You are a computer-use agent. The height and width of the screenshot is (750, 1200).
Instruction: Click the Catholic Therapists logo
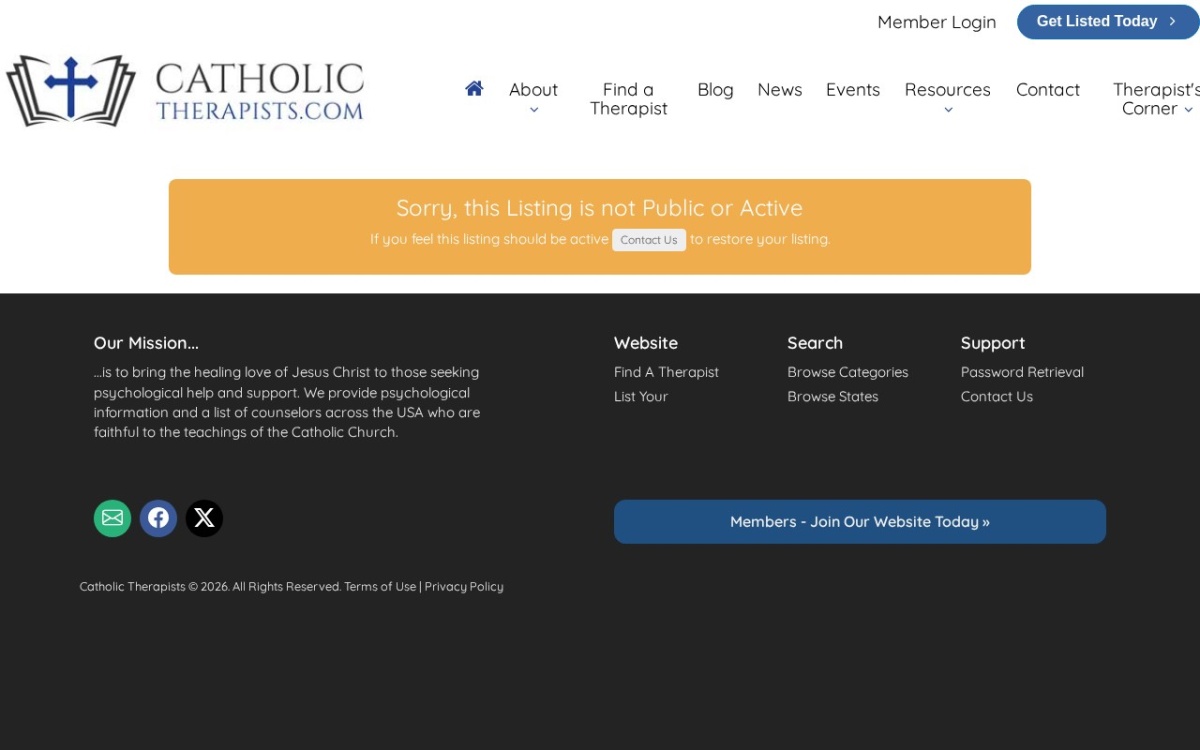185,90
